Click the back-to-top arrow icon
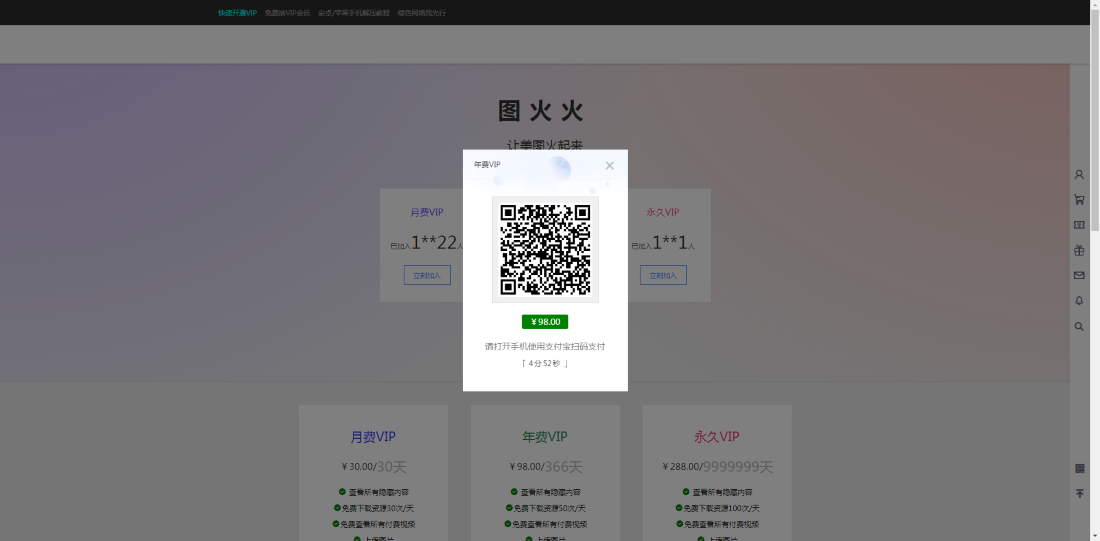Screen dimensions: 1100x541 (1079, 494)
